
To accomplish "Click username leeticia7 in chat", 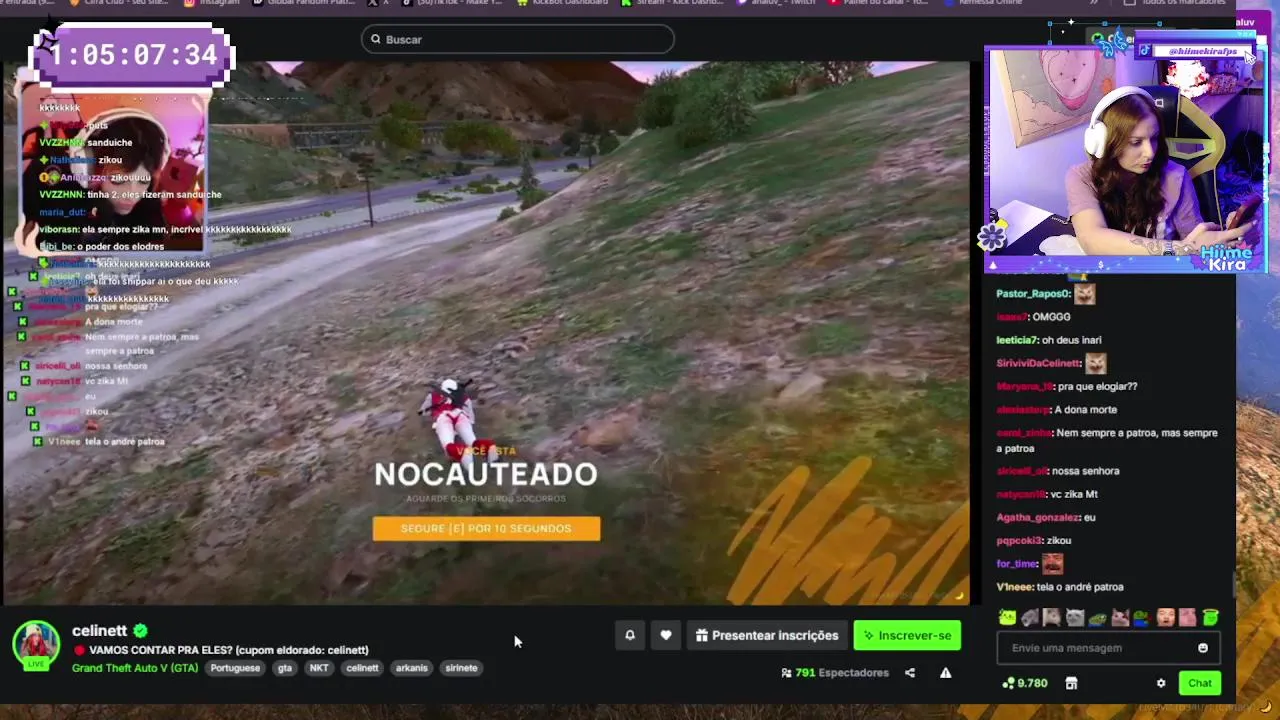I will (x=1018, y=340).
